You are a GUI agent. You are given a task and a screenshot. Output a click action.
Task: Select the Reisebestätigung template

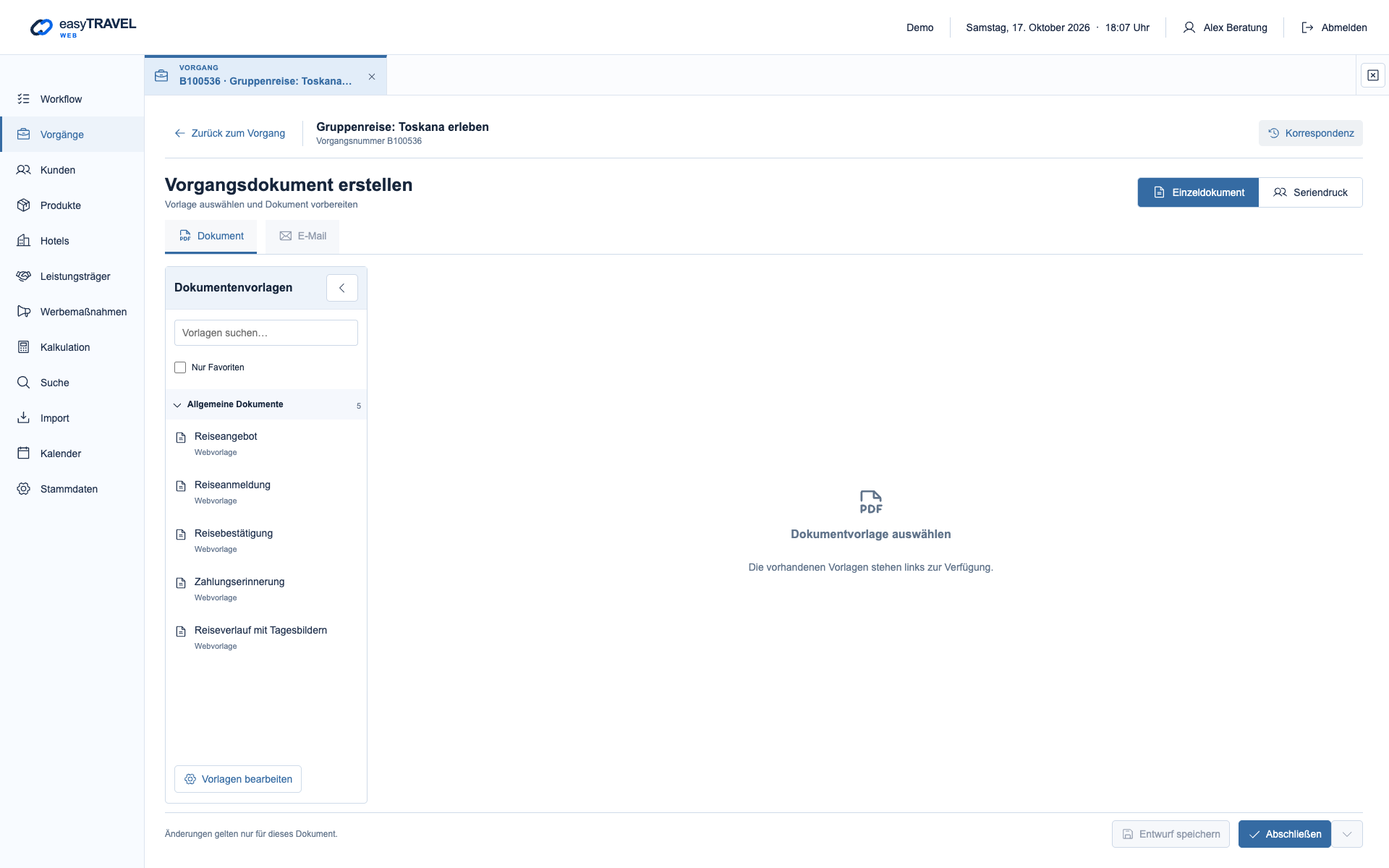click(x=266, y=541)
